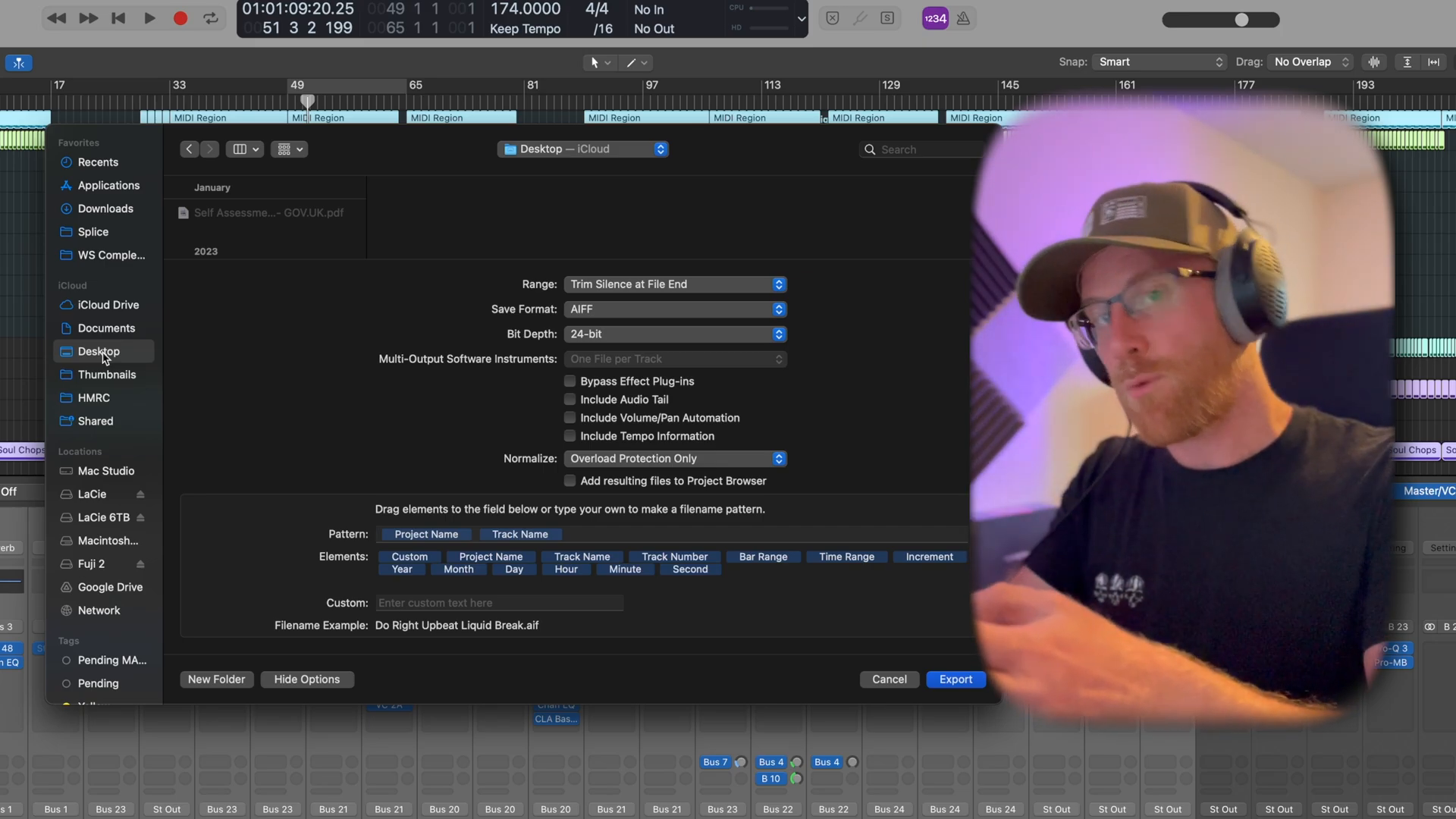Select Documents in the sidebar
Viewport: 1456px width, 819px height.
[106, 328]
